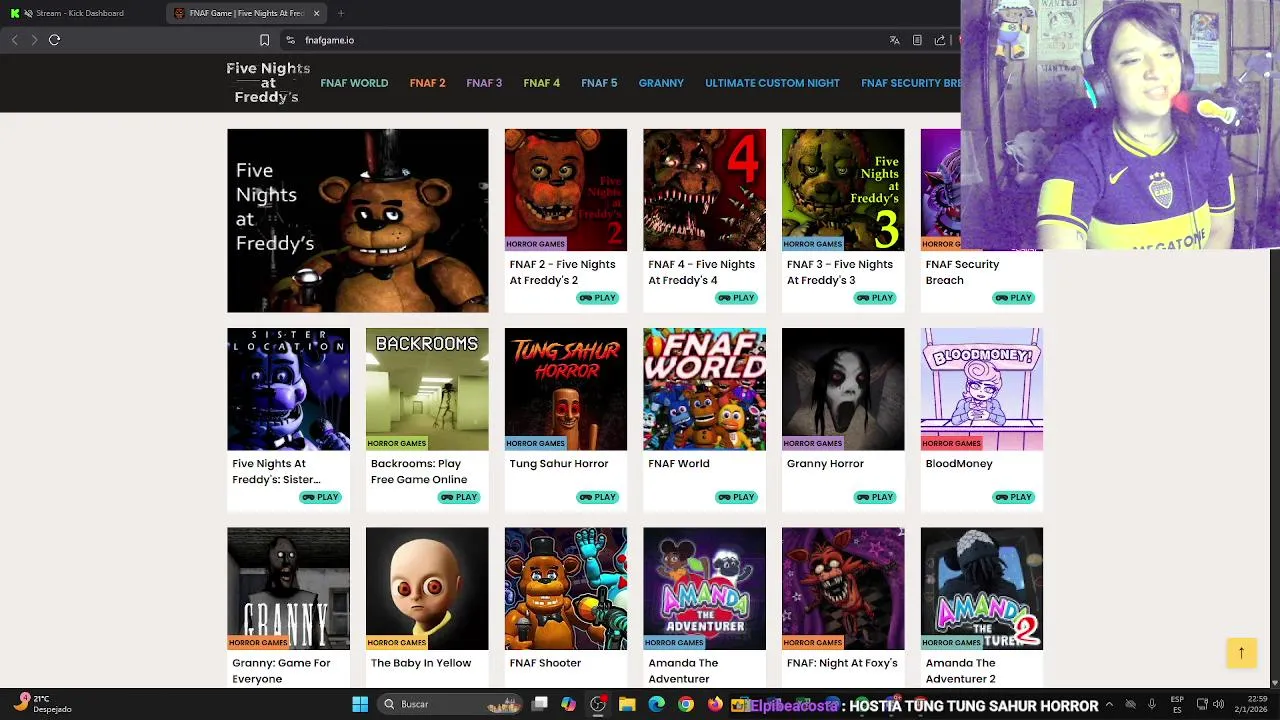Viewport: 1280px width, 720px height.
Task: Open FNAF 2 game thumbnail
Action: coord(566,190)
